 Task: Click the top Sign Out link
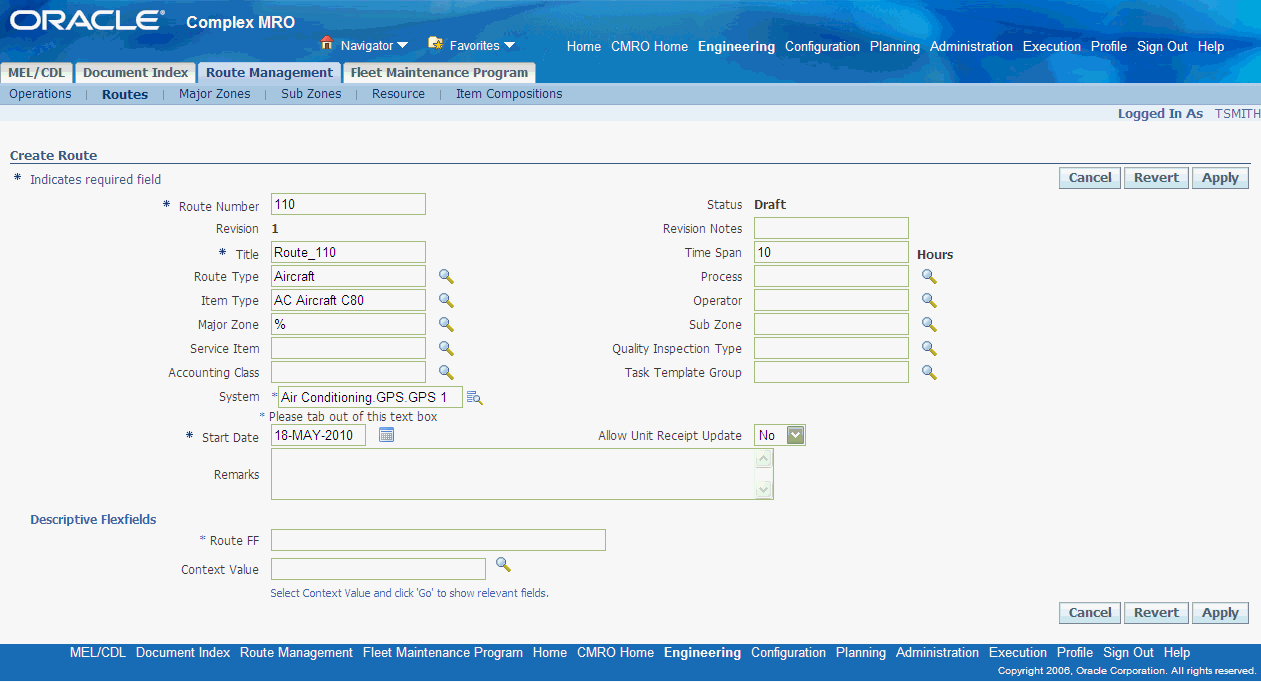coord(1162,47)
